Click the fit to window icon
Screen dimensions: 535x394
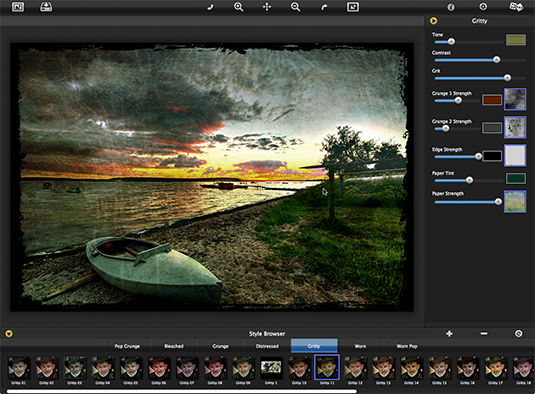[353, 7]
